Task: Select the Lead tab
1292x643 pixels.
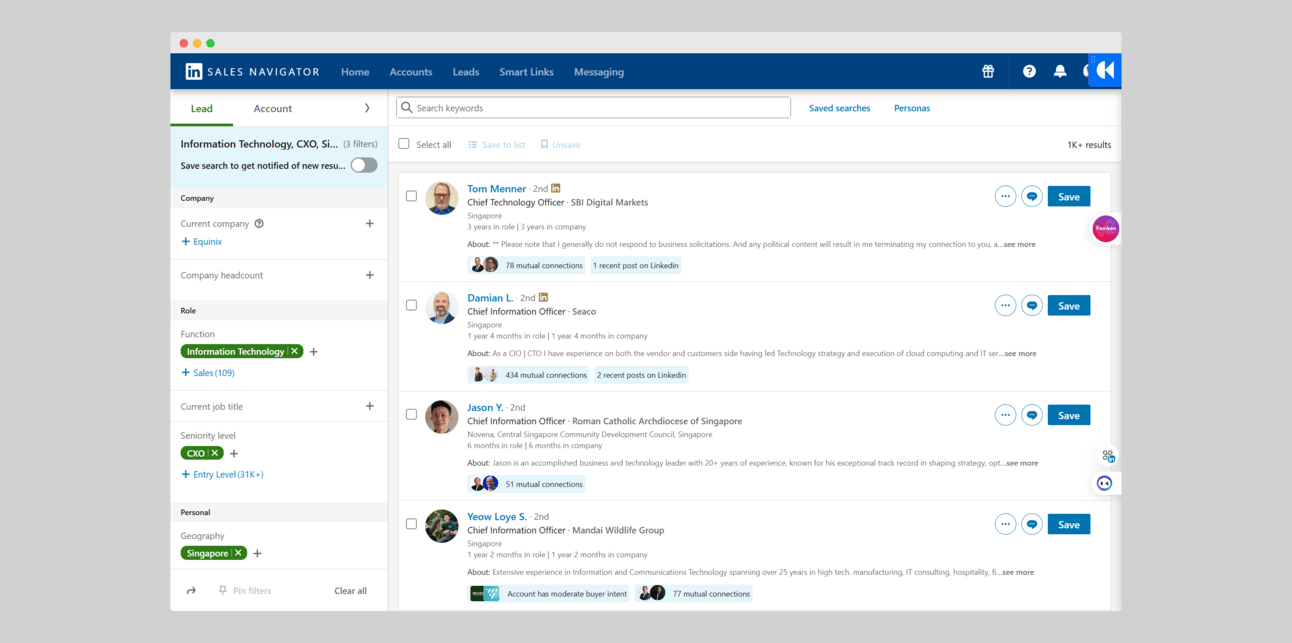Action: tap(202, 108)
